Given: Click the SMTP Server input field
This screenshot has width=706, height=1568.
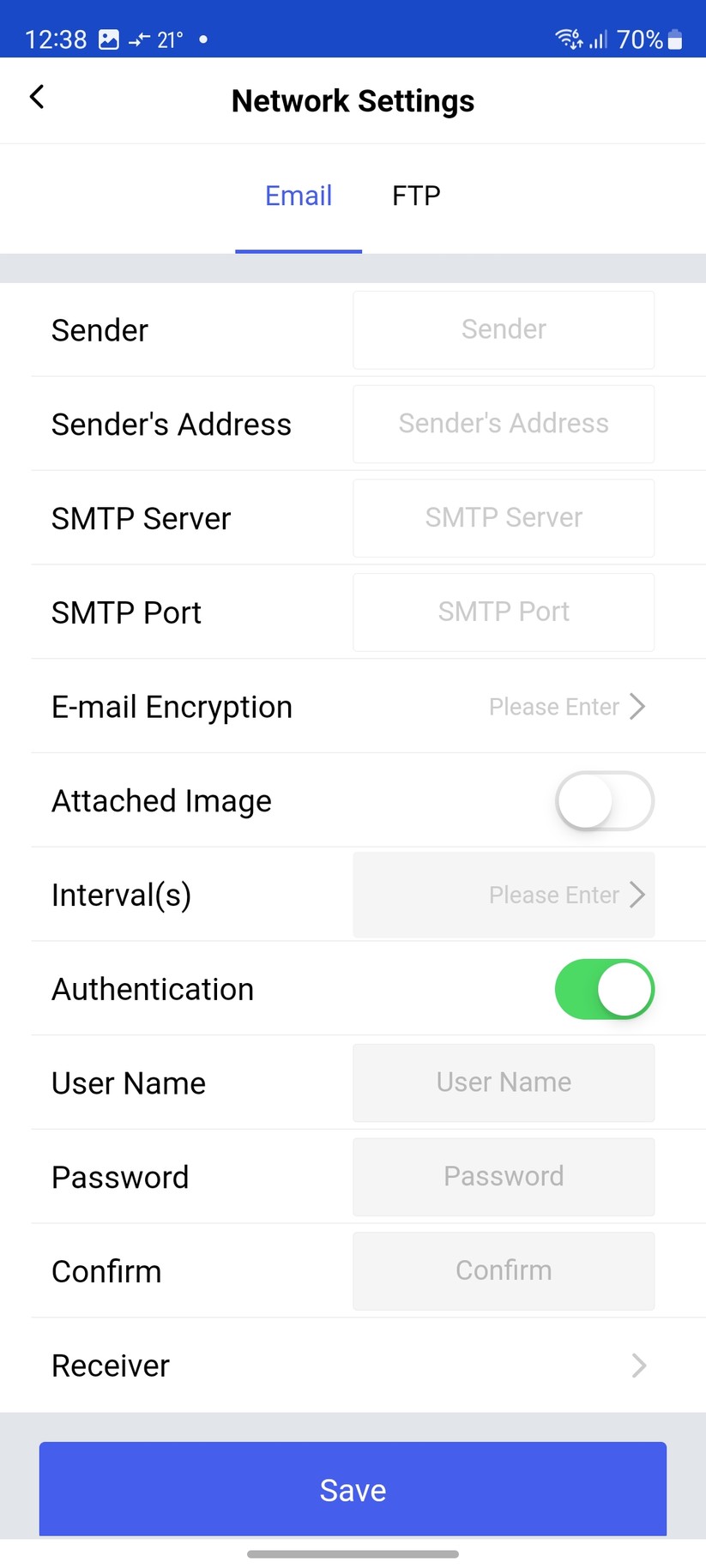Looking at the screenshot, I should [x=503, y=517].
